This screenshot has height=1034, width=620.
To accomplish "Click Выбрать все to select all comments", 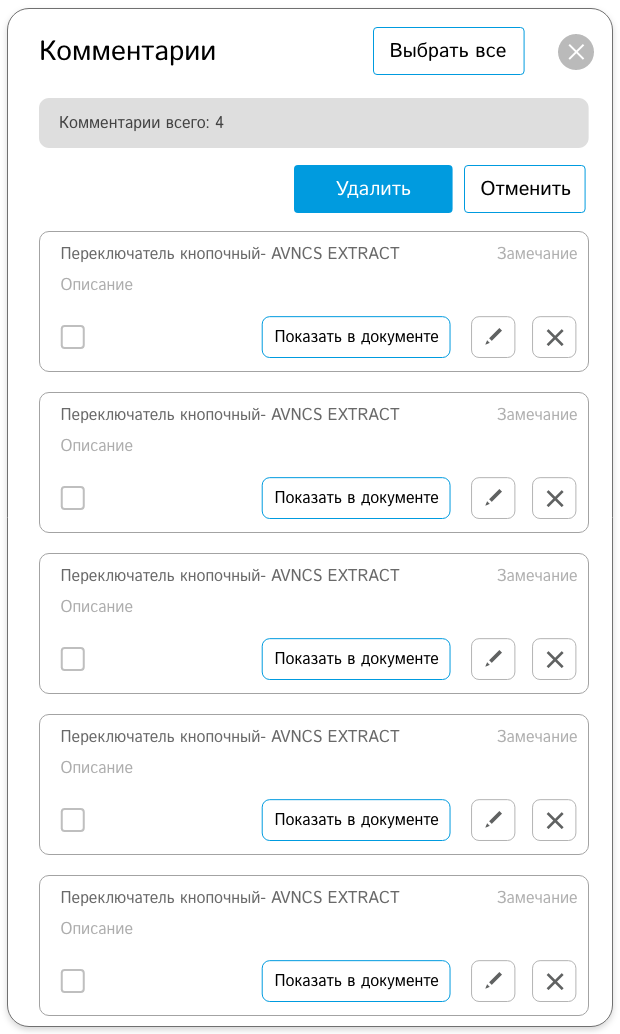I will 449,51.
